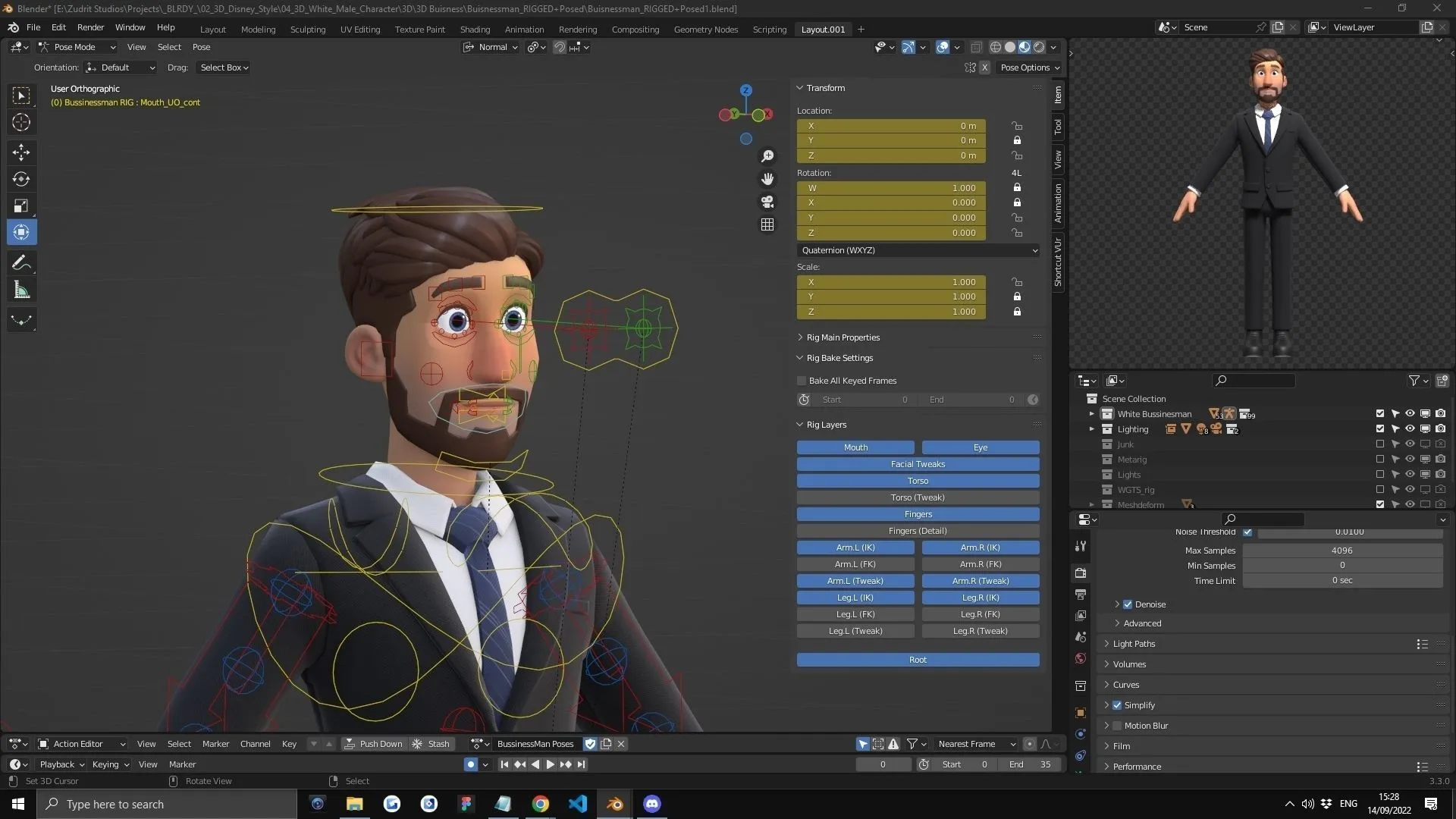Click the Push Down action button
Image resolution: width=1456 pixels, height=819 pixels.
click(x=375, y=744)
